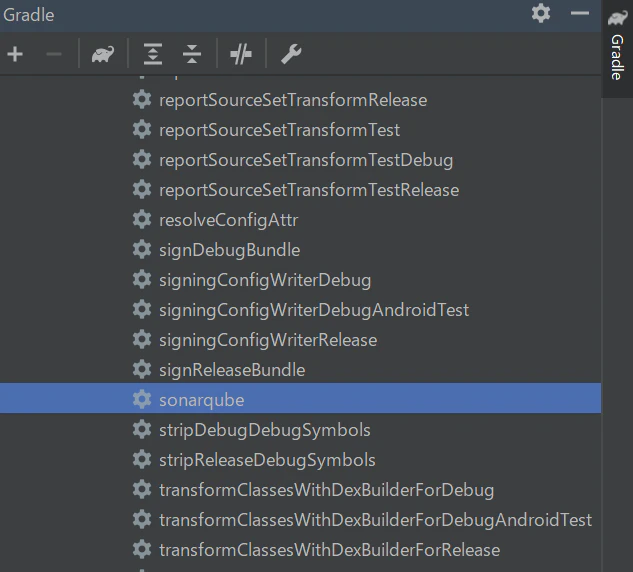Select the reportSourceSetTransformRelease task
The height and width of the screenshot is (572, 633).
293,101
